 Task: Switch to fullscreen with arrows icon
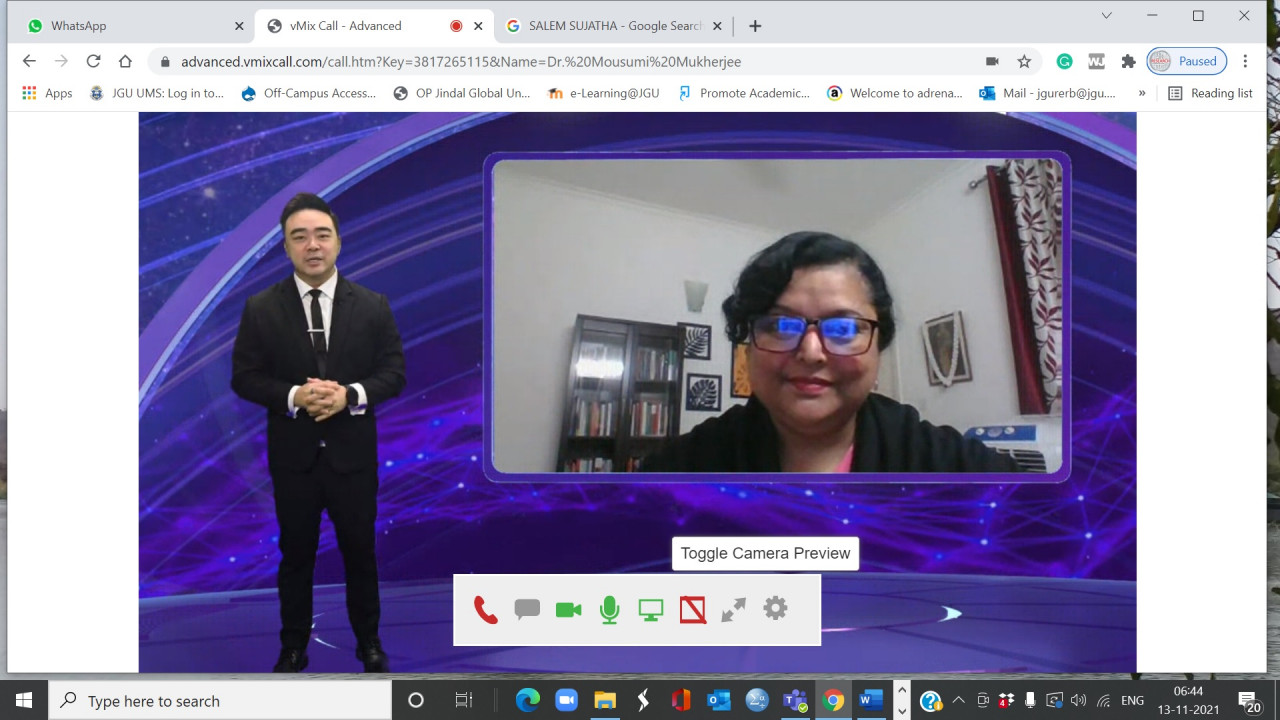tap(734, 609)
